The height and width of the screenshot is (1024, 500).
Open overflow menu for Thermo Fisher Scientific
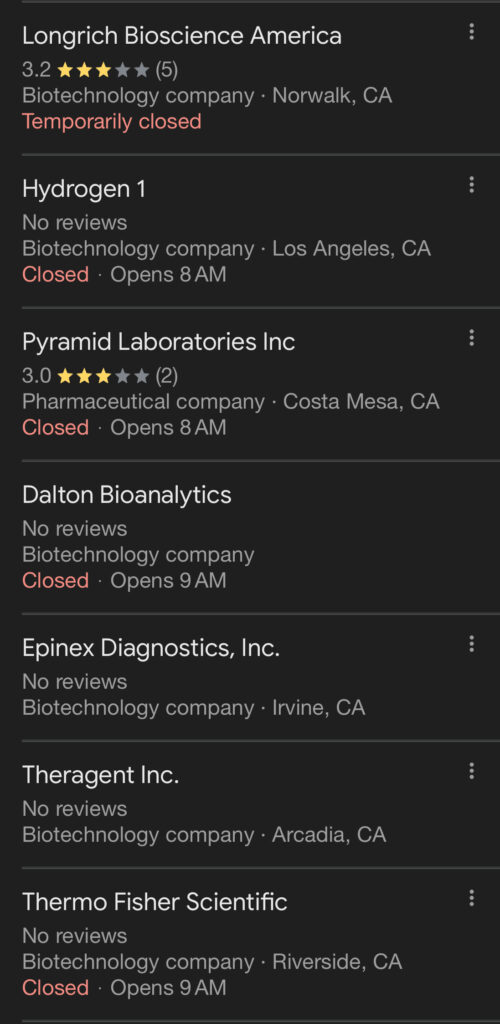click(471, 899)
